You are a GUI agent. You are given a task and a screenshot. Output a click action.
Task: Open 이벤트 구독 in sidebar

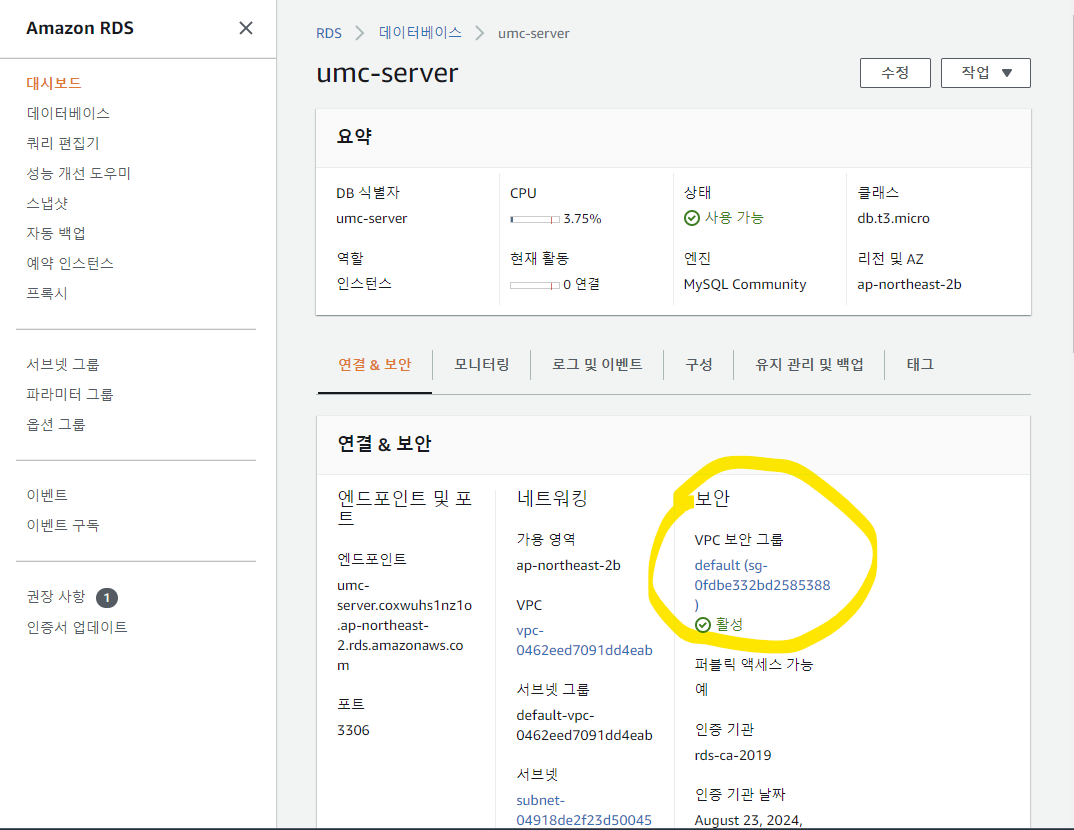pos(63,525)
